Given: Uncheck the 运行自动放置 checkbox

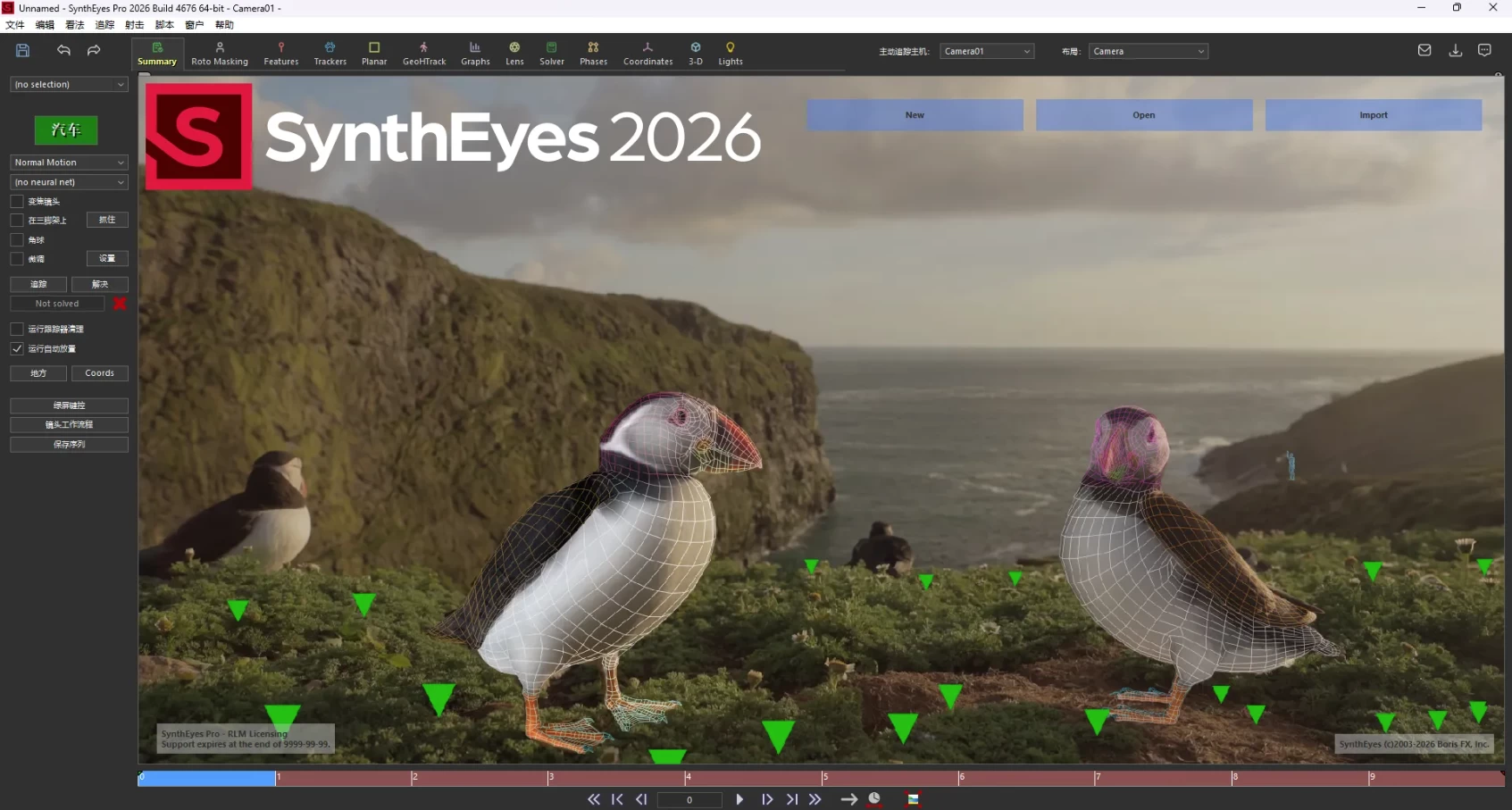Looking at the screenshot, I should click(17, 348).
